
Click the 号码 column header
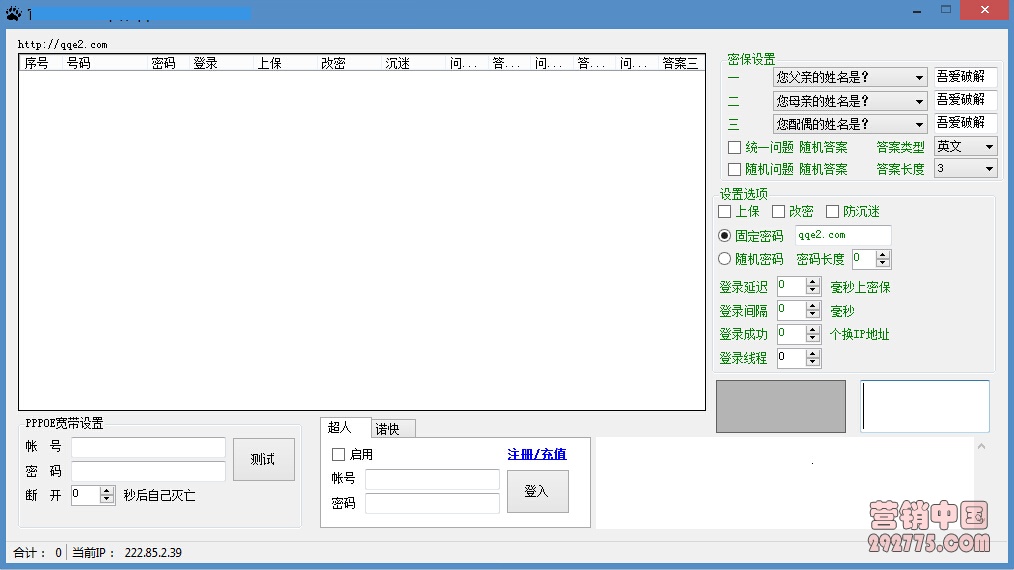(x=79, y=63)
